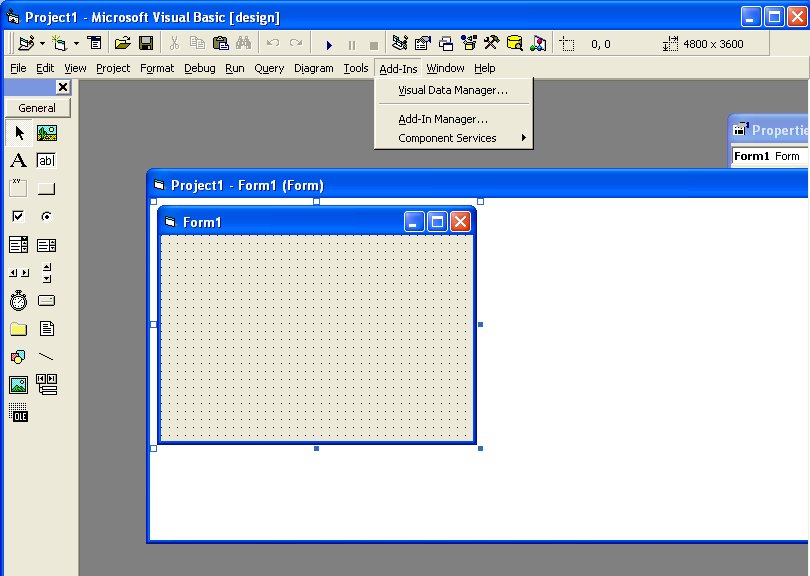
Task: Open the View menu
Action: coord(75,68)
